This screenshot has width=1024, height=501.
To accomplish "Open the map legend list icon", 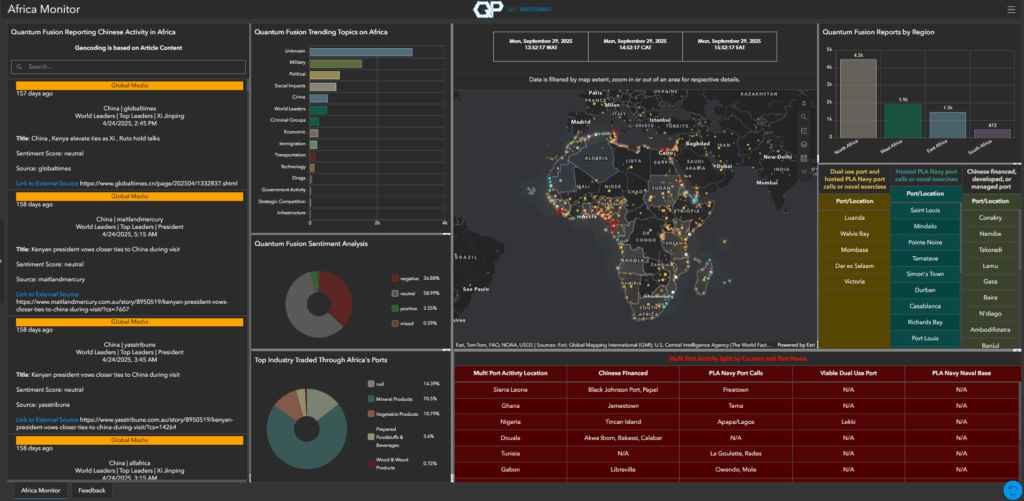I will point(804,129).
